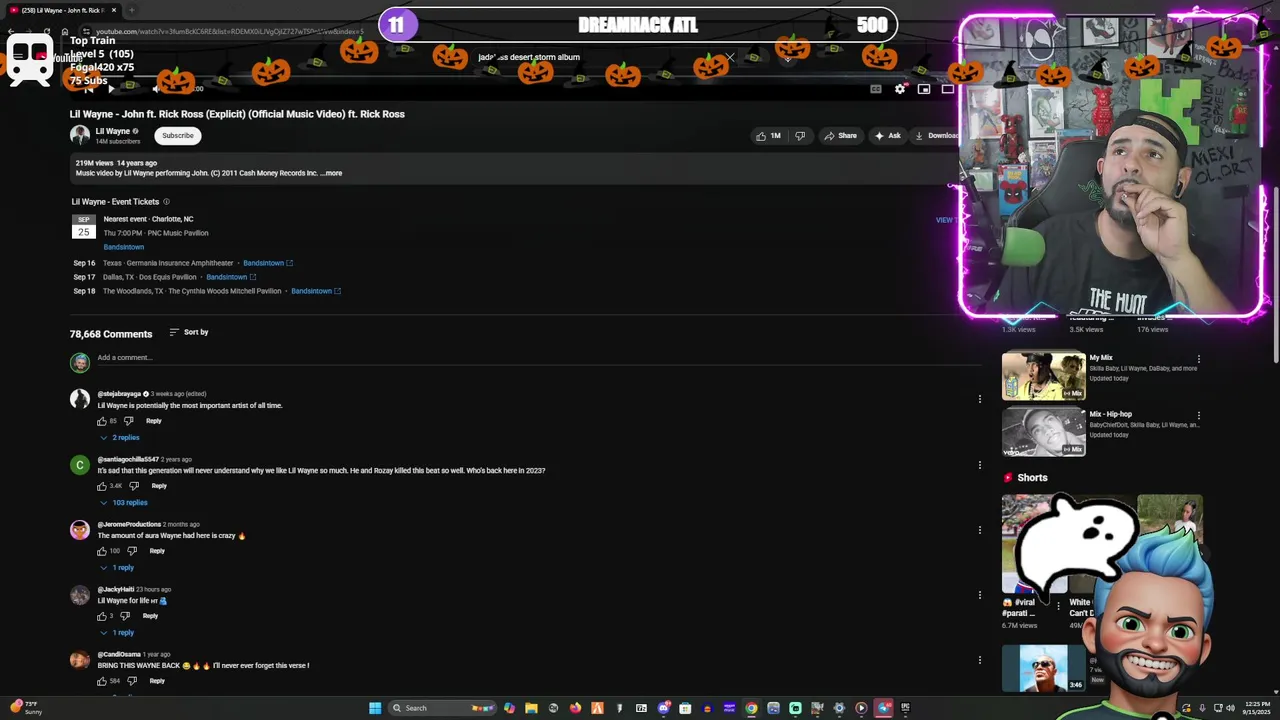Screen dimensions: 1280x720
Task: Reply to the @stejabrayaga comment
Action: coord(154,421)
